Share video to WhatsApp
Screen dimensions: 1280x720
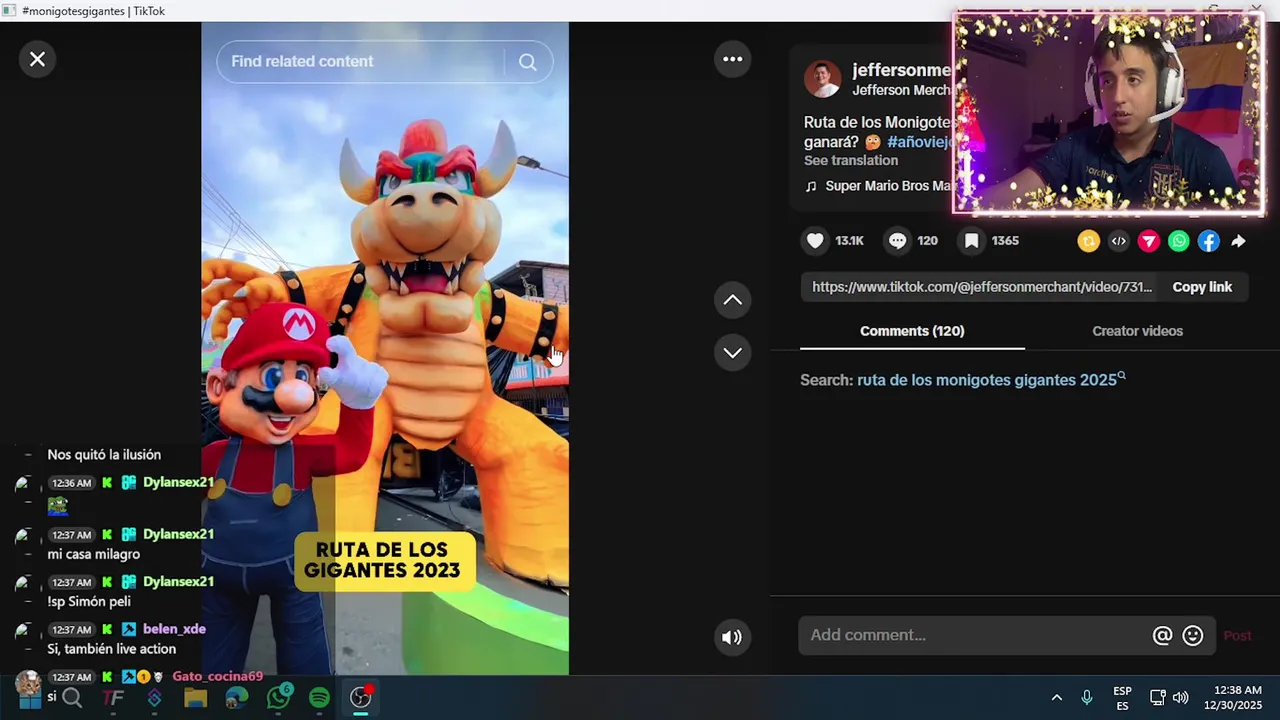(1179, 241)
